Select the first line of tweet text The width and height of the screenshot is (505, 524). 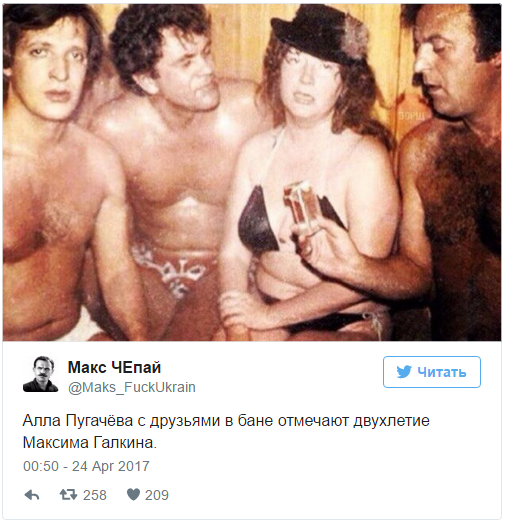click(226, 421)
